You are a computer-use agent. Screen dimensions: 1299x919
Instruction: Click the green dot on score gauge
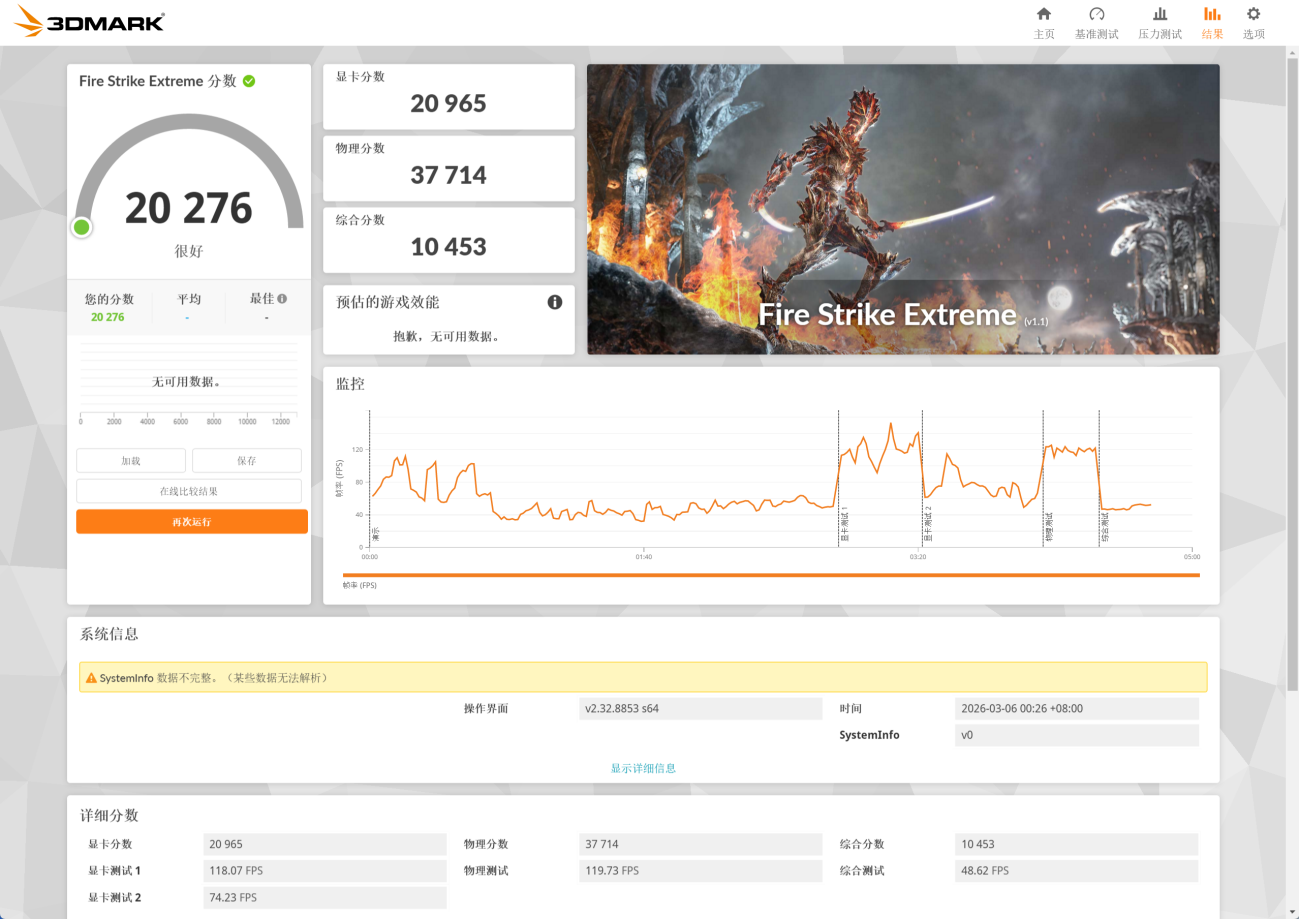(x=82, y=227)
